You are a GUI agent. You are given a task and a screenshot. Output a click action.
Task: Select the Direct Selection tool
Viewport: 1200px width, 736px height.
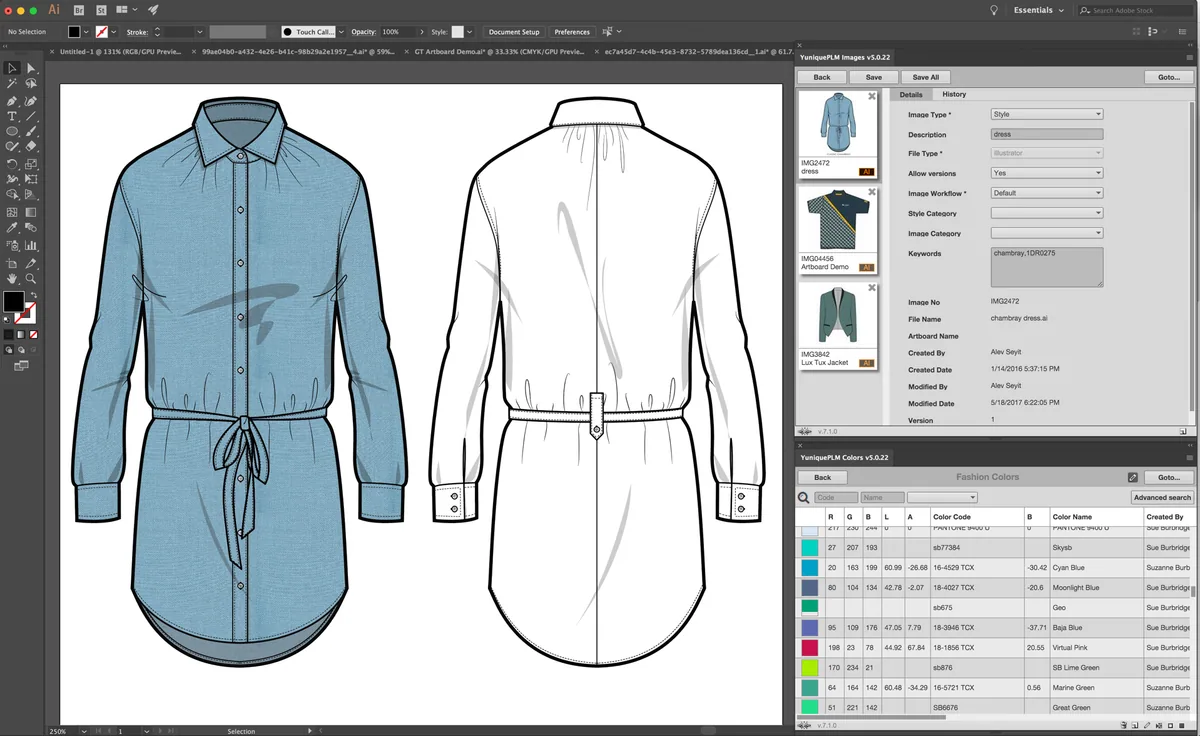pyautogui.click(x=30, y=68)
